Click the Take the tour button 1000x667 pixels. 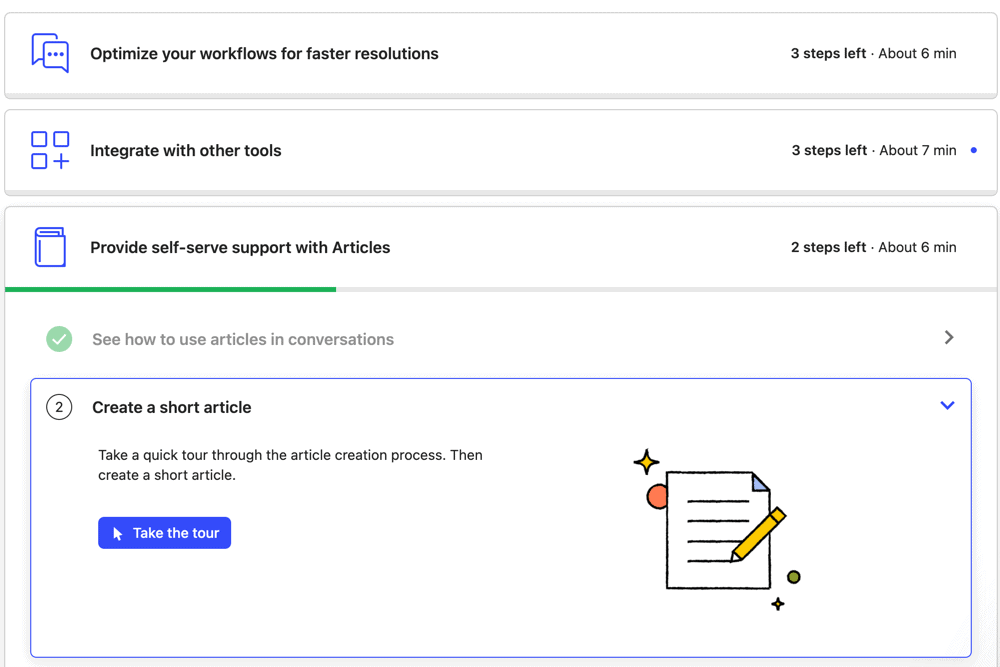(x=165, y=533)
